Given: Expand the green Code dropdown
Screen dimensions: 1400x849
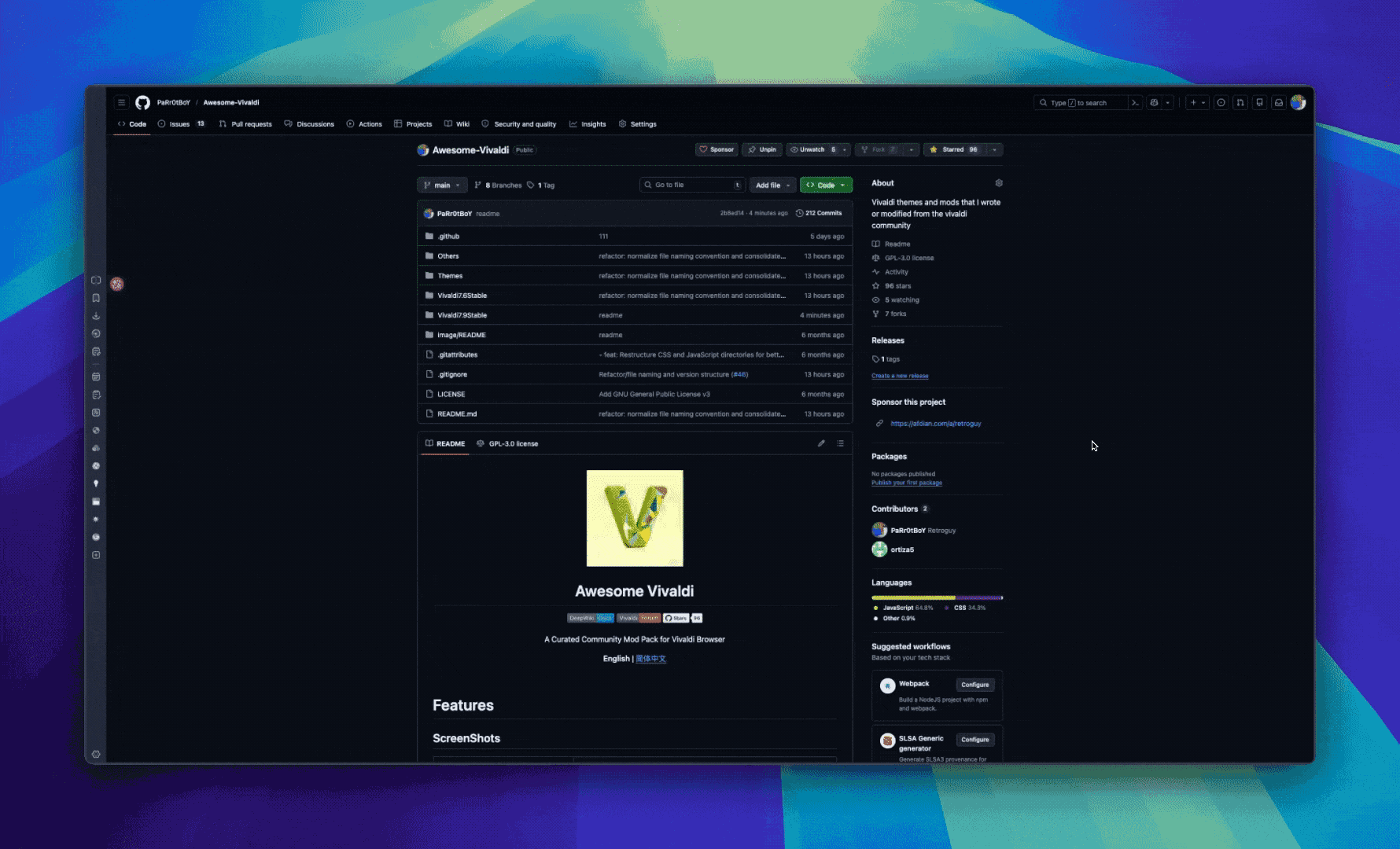Looking at the screenshot, I should 826,186.
